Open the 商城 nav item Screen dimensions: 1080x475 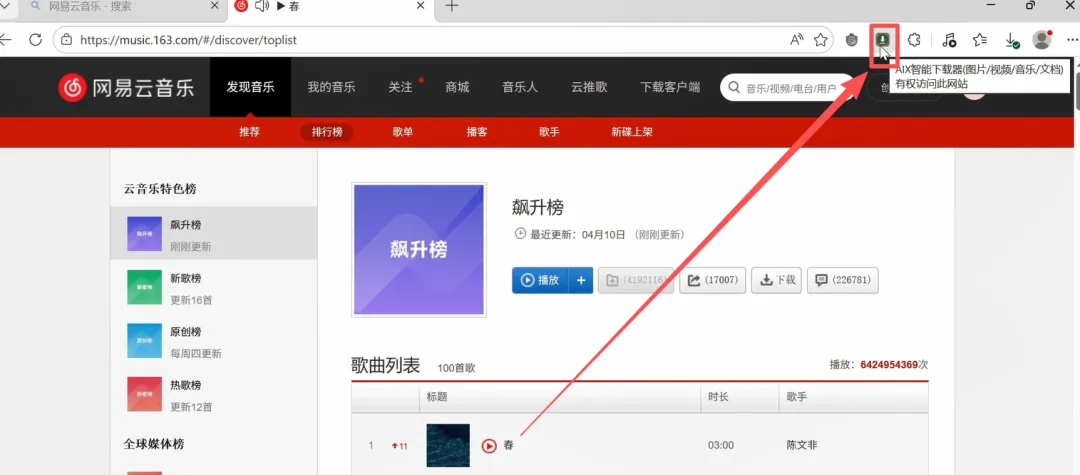pos(457,87)
